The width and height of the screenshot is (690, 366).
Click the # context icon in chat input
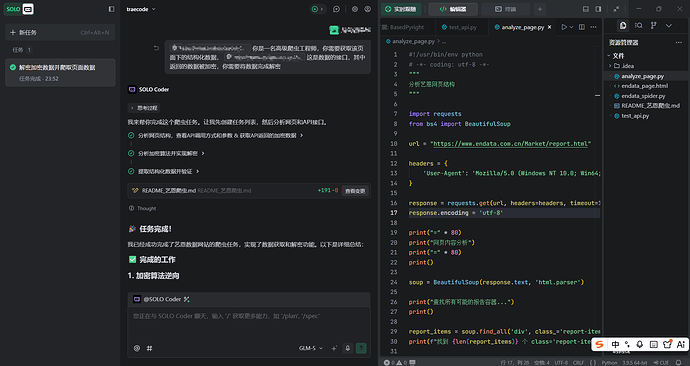(149, 348)
